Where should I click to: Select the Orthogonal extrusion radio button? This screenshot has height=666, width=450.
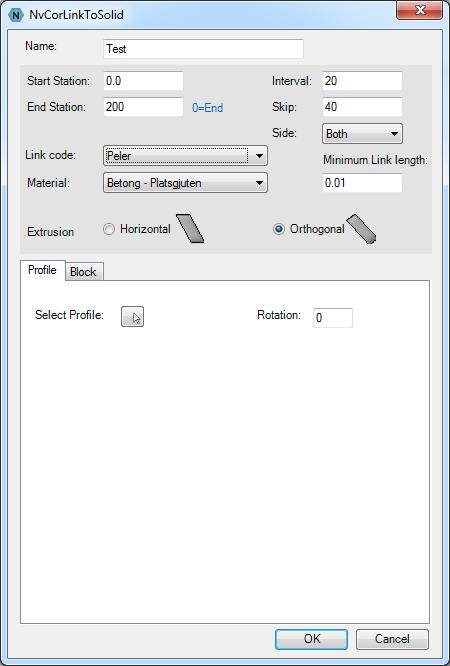(x=279, y=229)
